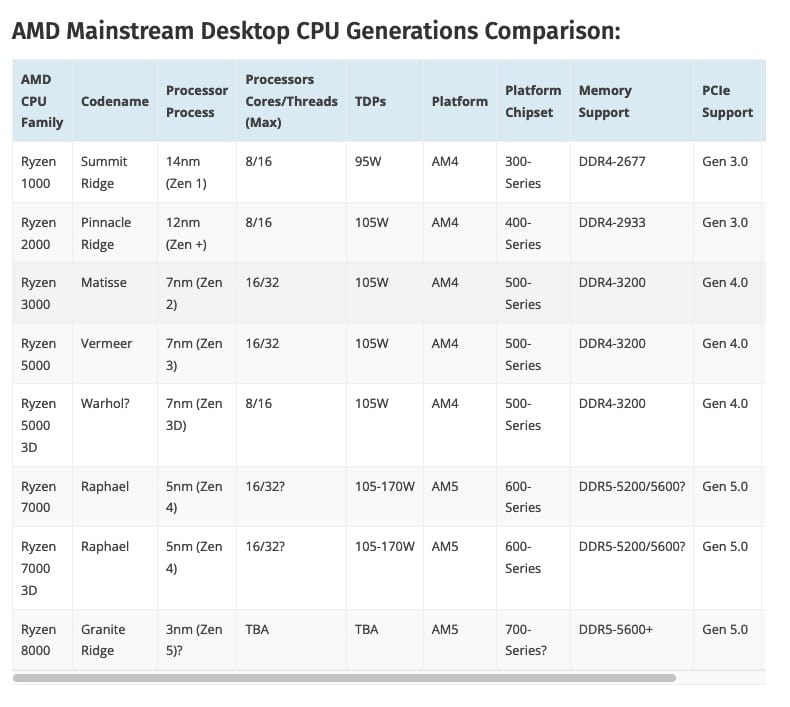Click the 'DDR5-5600+' memory cell
This screenshot has height=707, width=790.
tap(632, 639)
